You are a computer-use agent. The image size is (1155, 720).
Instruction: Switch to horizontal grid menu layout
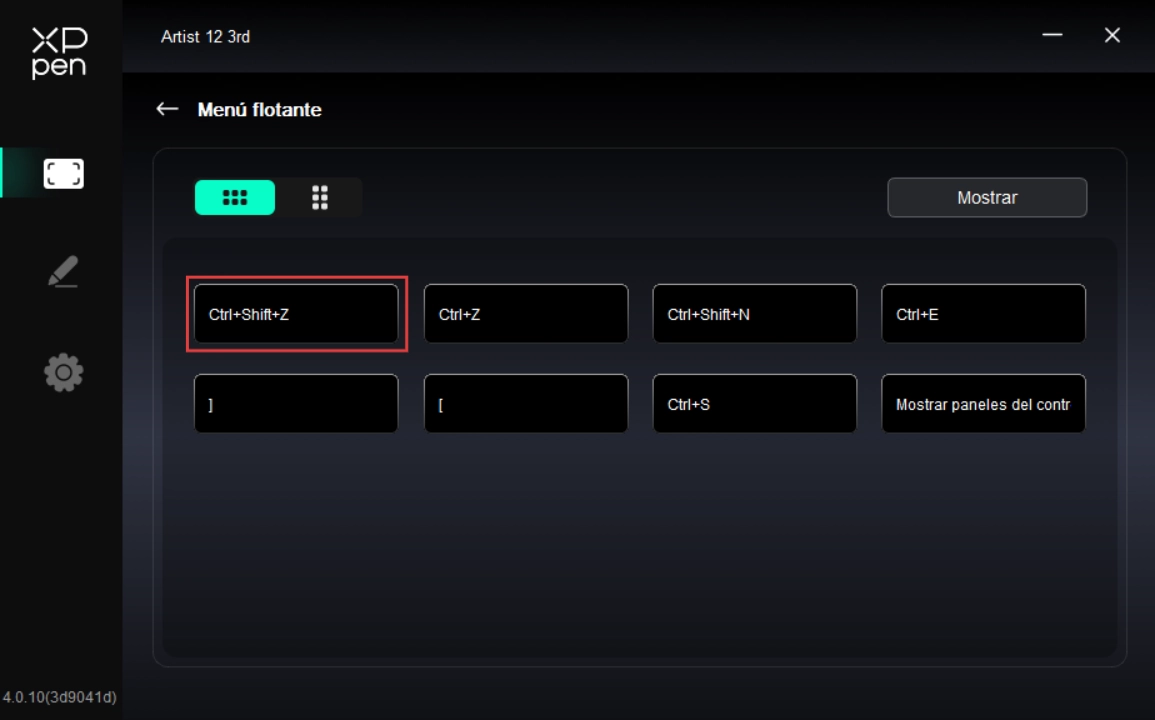click(235, 198)
